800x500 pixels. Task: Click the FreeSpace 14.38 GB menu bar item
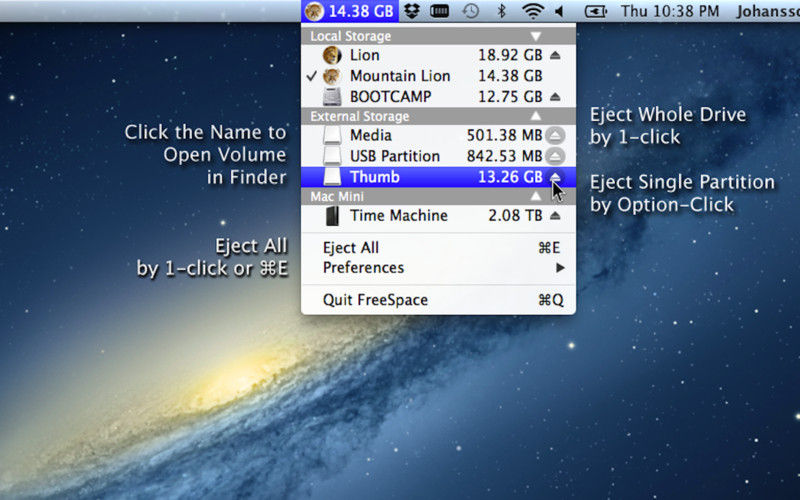point(349,11)
